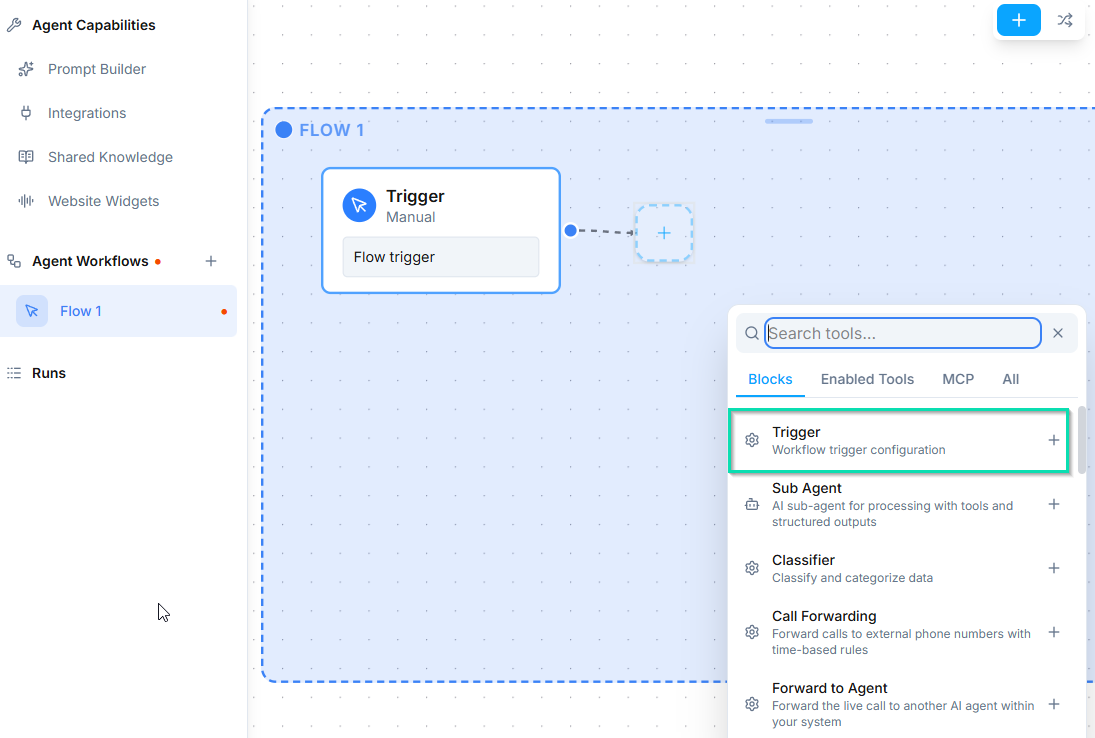Add a new workflow with the sidebar plus
The width and height of the screenshot is (1095, 738).
(x=211, y=260)
